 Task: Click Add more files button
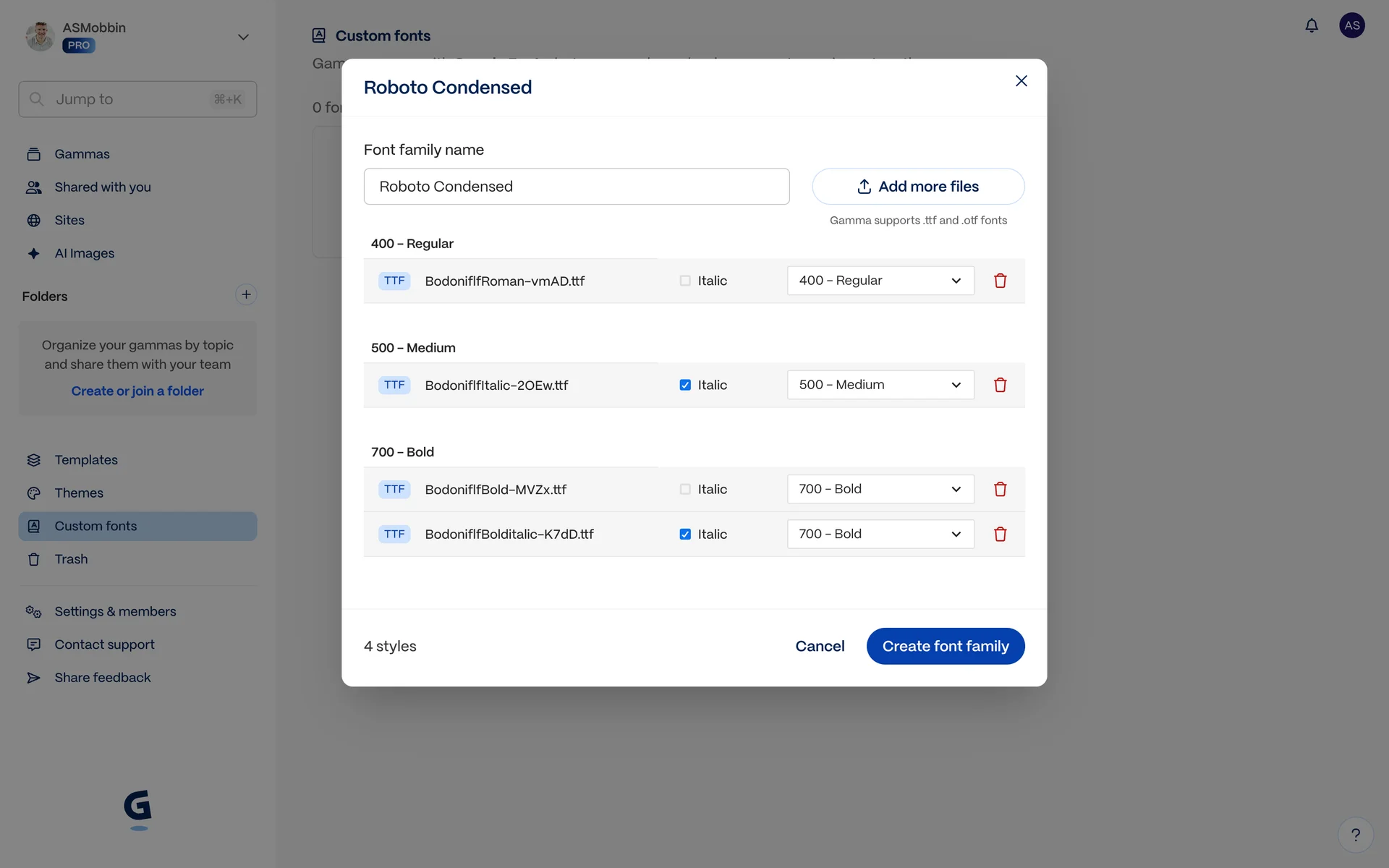point(917,187)
